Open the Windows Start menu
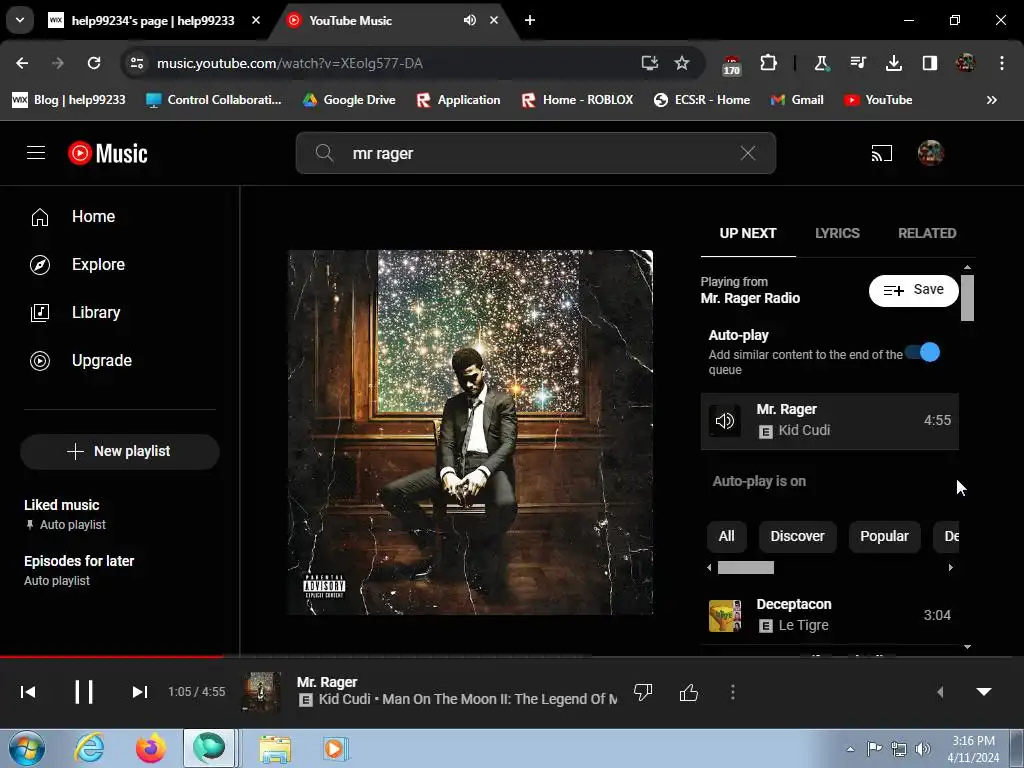This screenshot has height=768, width=1024. (x=27, y=748)
